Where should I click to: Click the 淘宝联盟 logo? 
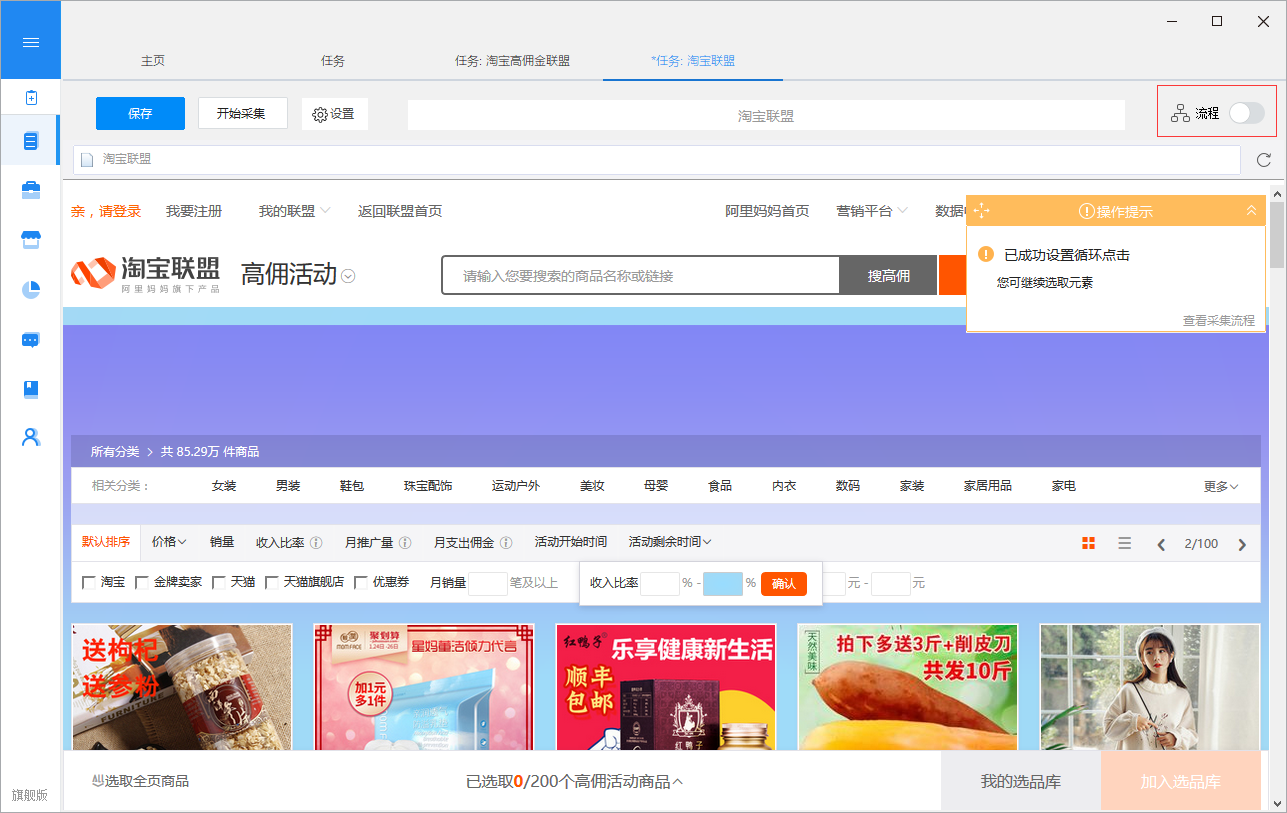(145, 272)
